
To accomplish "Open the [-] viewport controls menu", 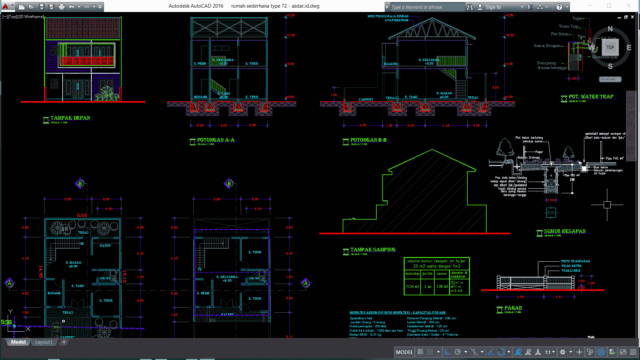I will 4,17.
